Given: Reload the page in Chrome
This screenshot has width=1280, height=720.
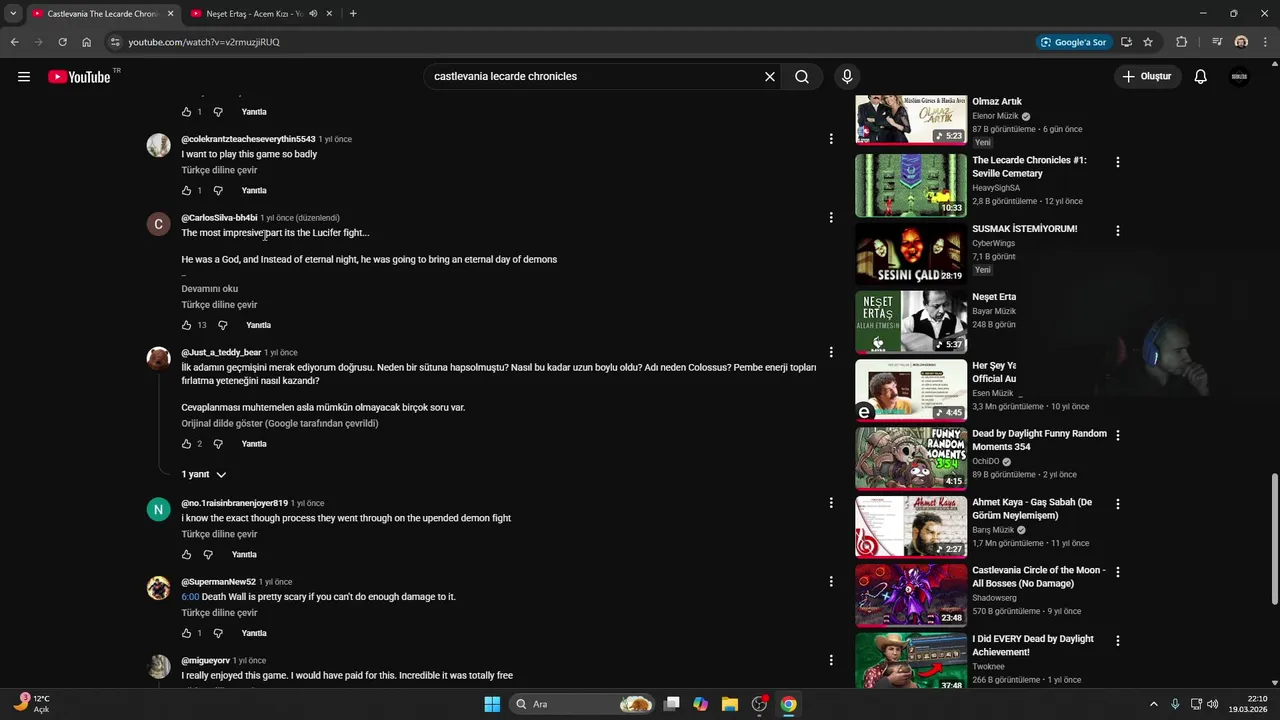Looking at the screenshot, I should click(x=62, y=42).
